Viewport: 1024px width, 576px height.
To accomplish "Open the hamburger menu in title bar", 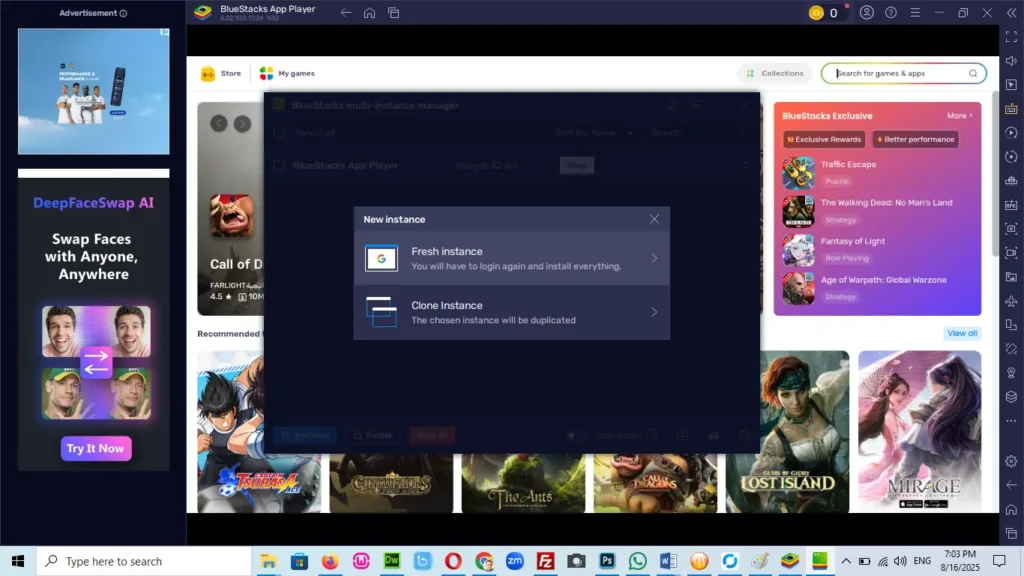I will click(x=914, y=13).
